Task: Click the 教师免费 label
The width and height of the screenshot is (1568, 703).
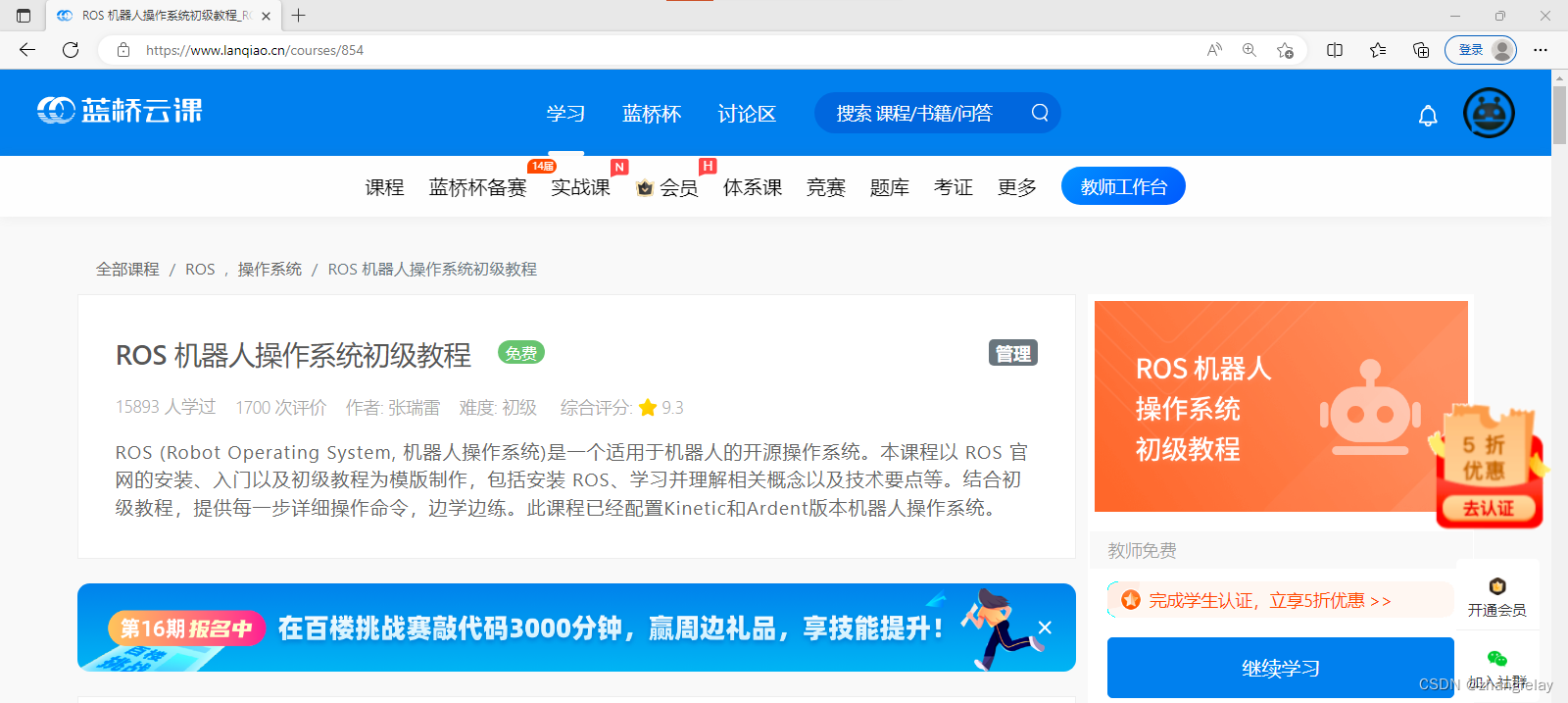Action: click(x=1142, y=550)
